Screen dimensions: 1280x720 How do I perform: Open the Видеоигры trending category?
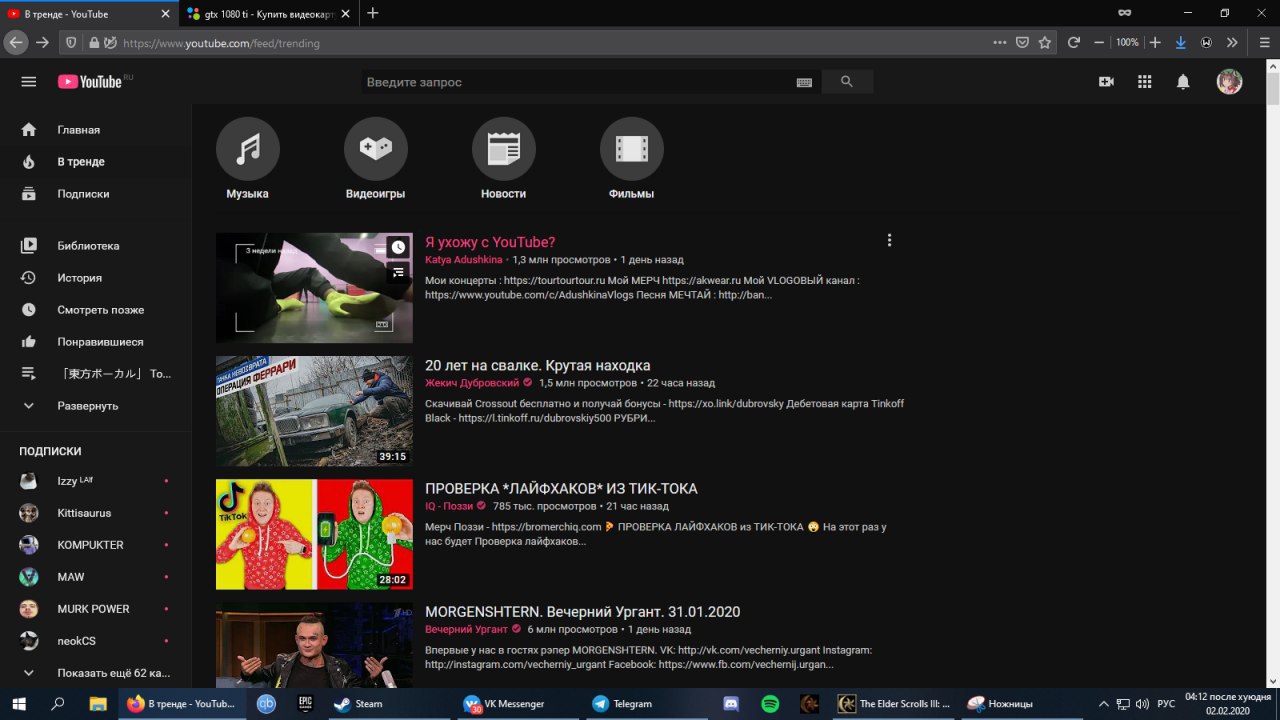point(376,159)
